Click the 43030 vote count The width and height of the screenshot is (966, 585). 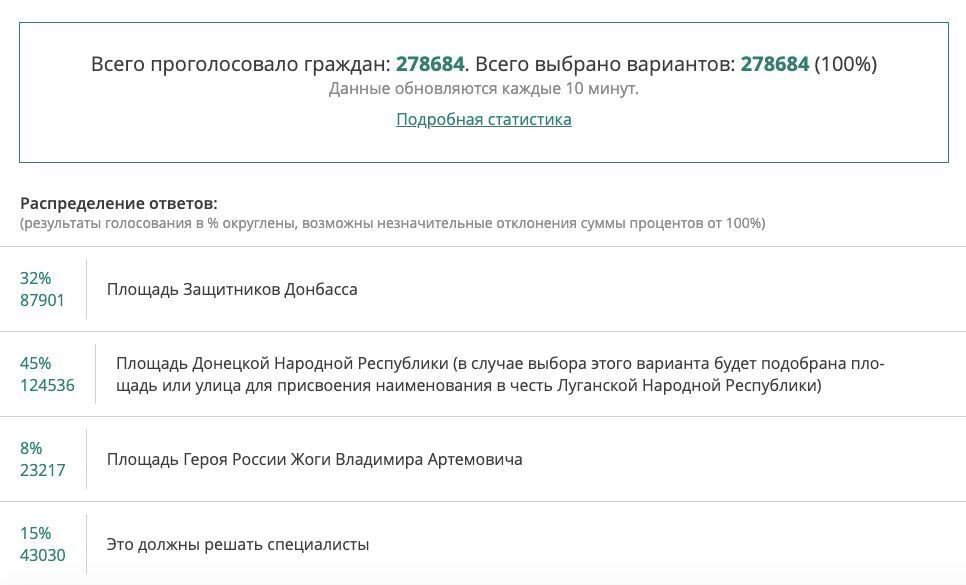click(42, 555)
